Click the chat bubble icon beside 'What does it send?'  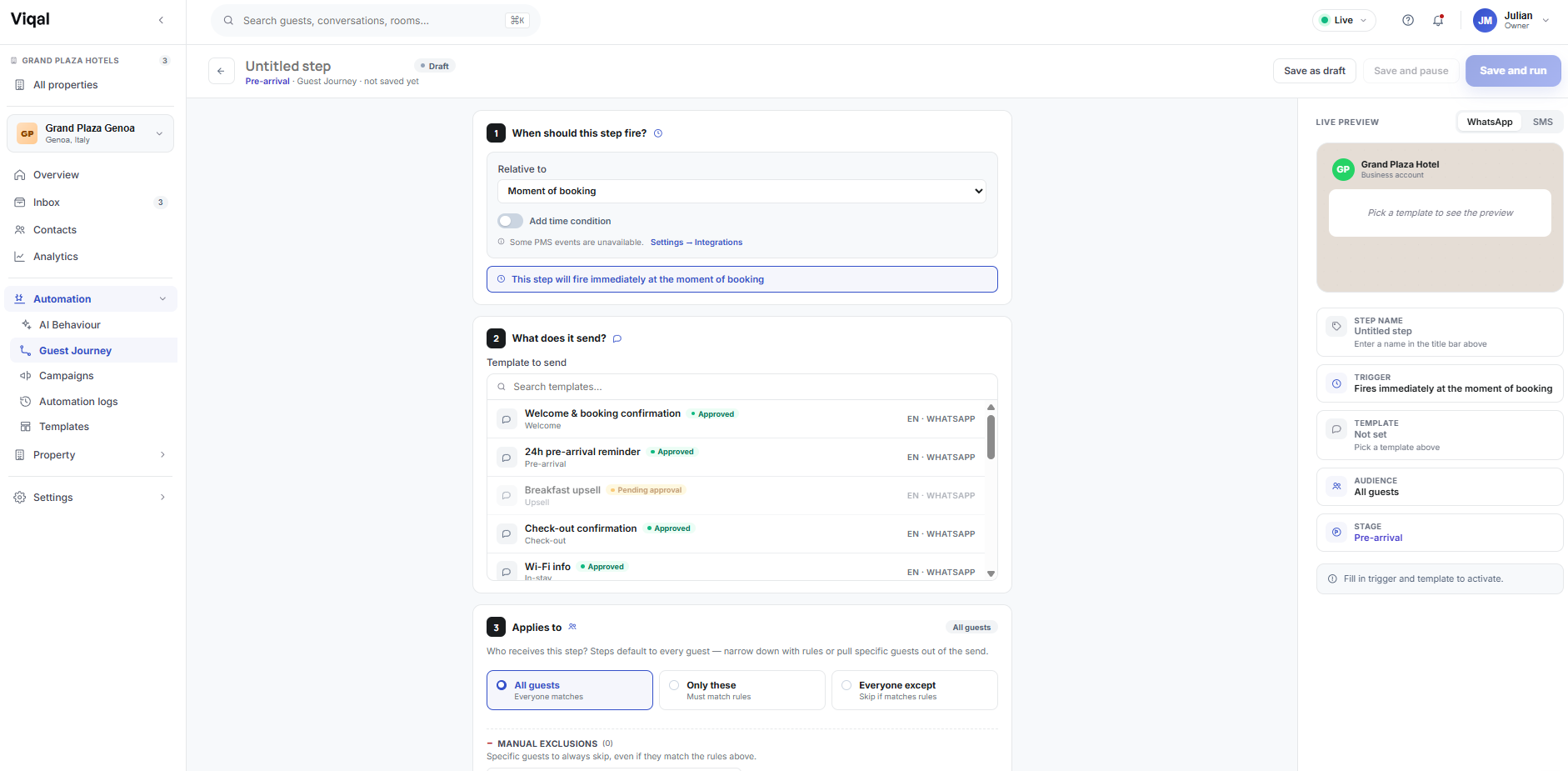pyautogui.click(x=617, y=338)
